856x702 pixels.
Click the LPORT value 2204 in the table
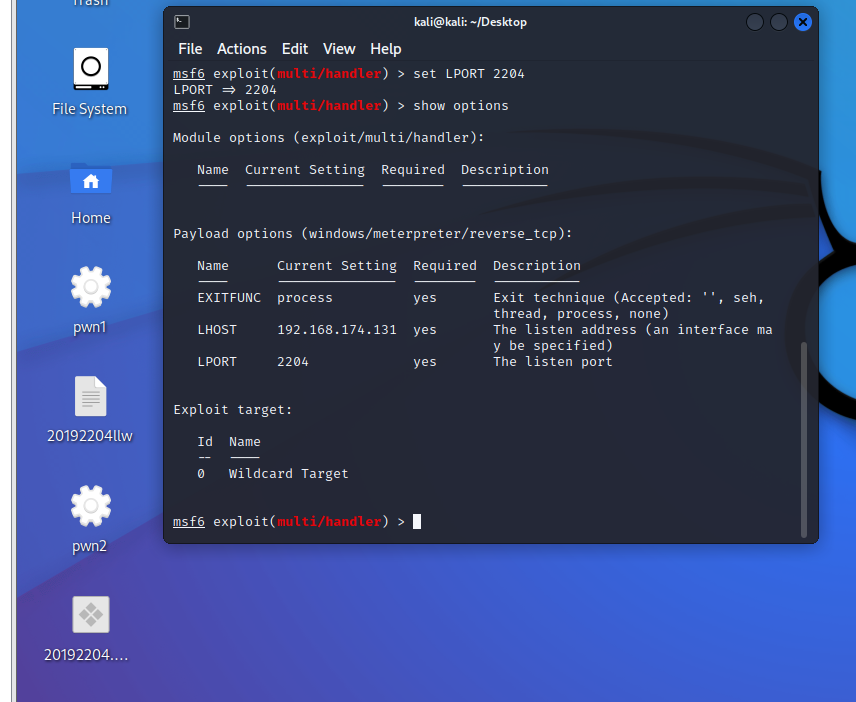click(x=293, y=362)
